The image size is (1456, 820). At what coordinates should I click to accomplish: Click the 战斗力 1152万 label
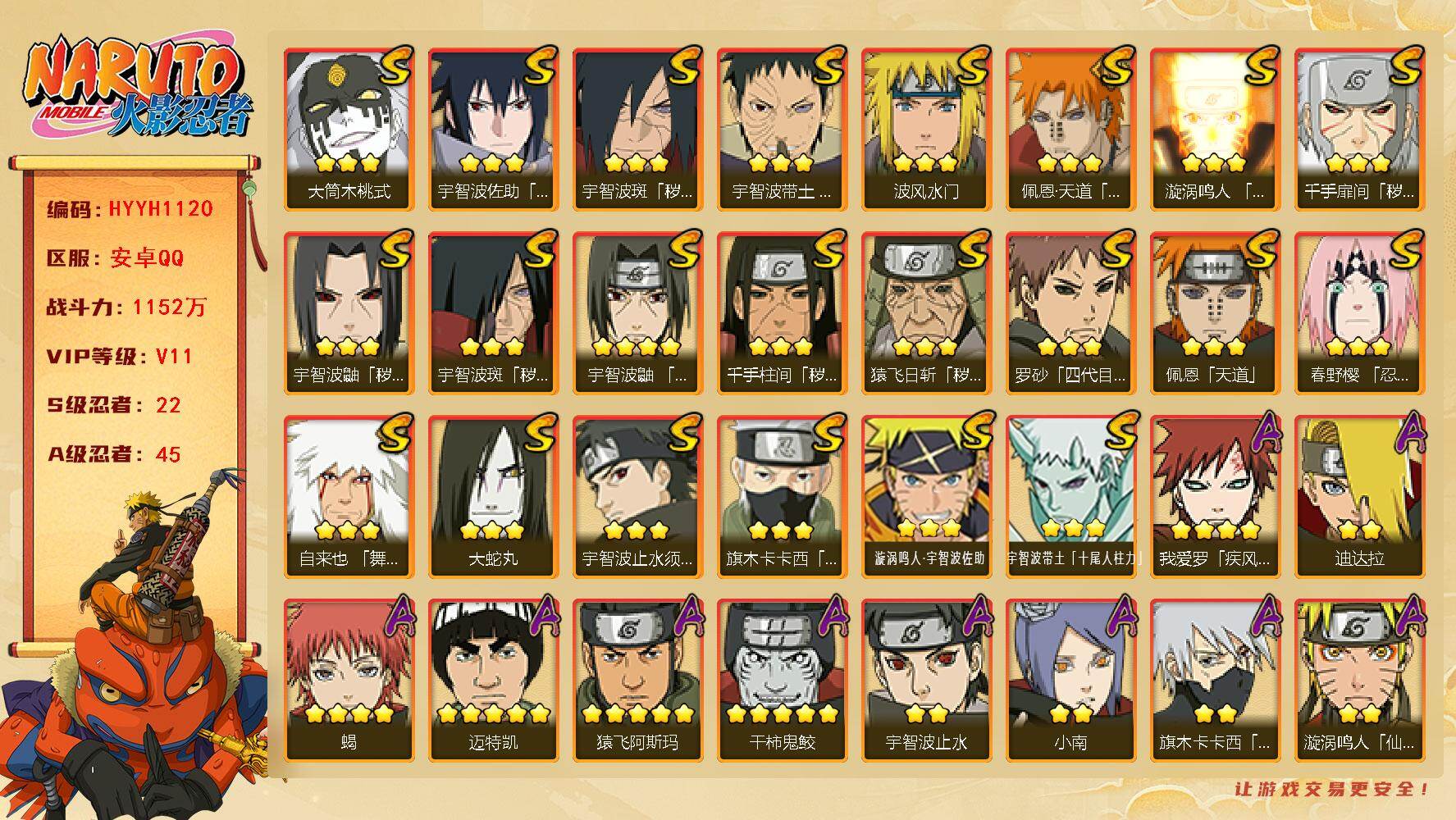point(126,307)
